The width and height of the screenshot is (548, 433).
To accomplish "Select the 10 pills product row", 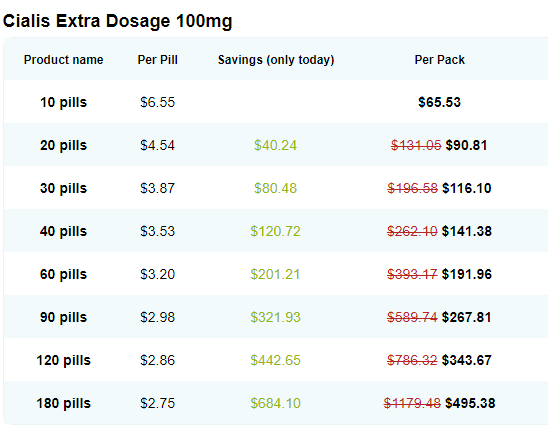I will pos(275,102).
